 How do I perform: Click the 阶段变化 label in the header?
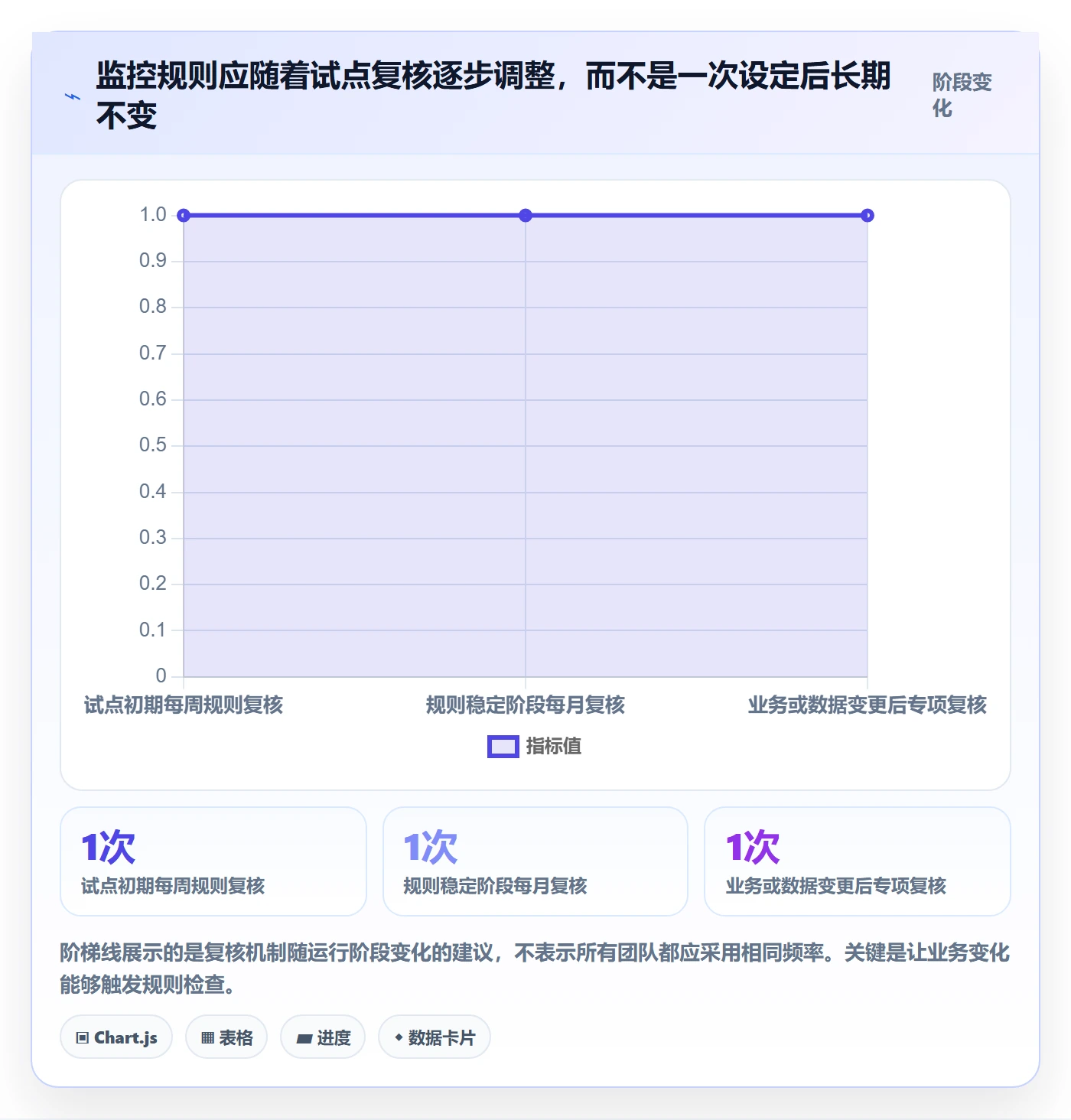point(962,95)
